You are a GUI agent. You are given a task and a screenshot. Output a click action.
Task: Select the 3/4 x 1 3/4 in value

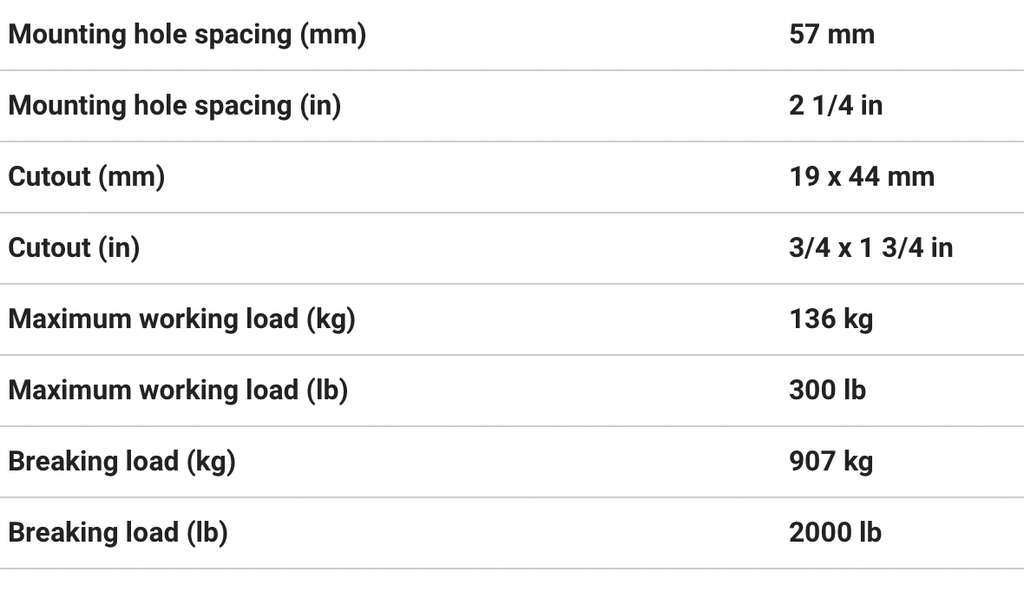pos(870,248)
